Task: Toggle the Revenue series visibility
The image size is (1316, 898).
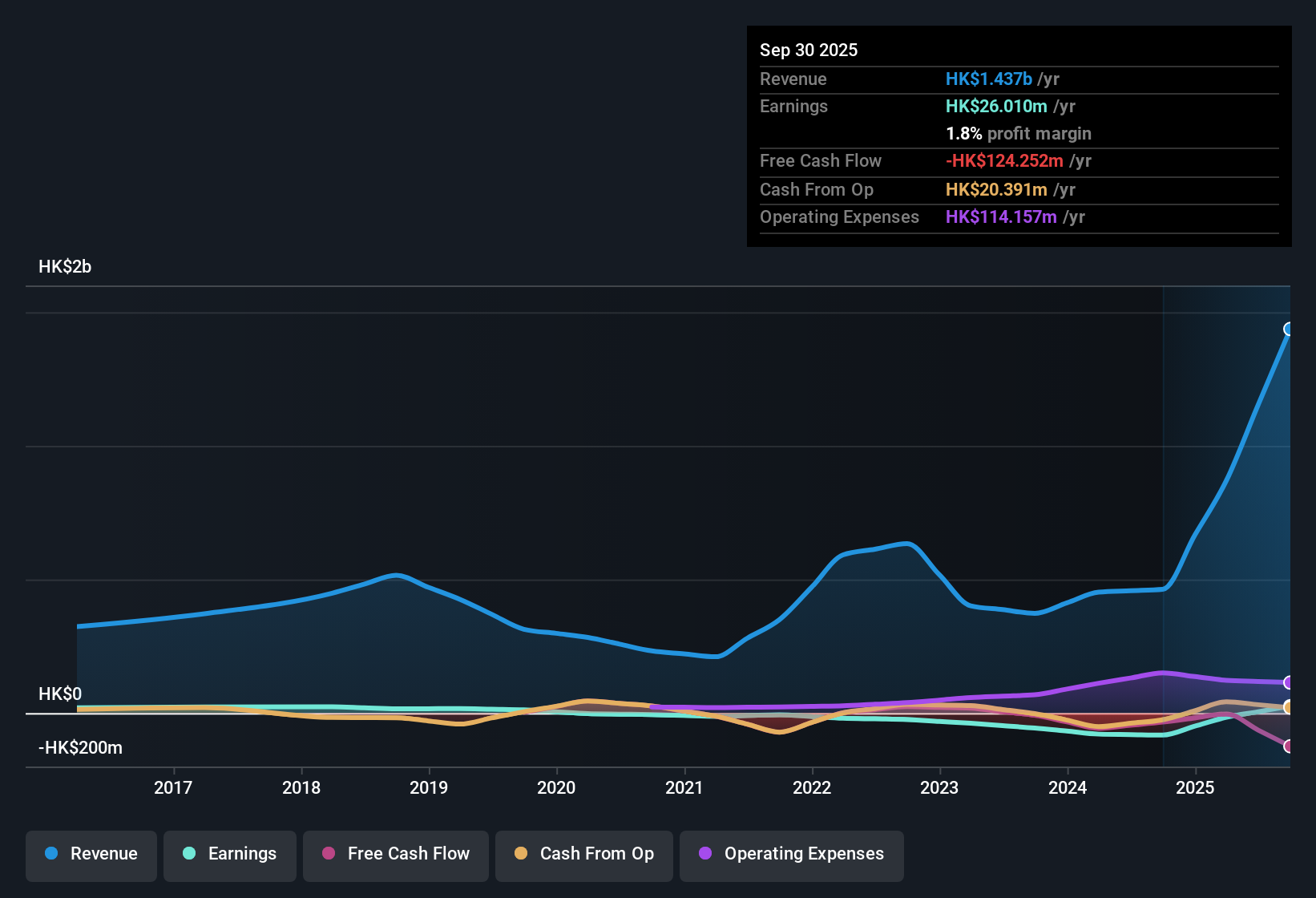Action: click(x=91, y=856)
